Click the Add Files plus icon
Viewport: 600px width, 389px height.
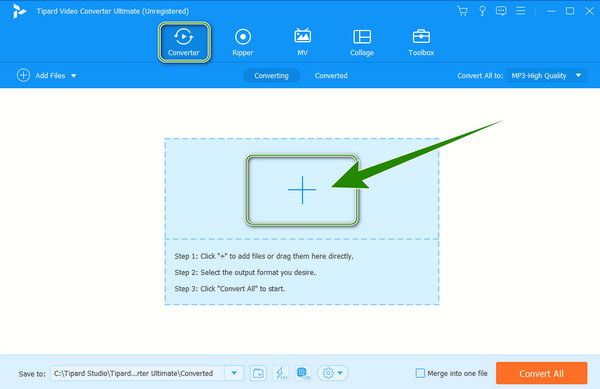click(x=23, y=75)
